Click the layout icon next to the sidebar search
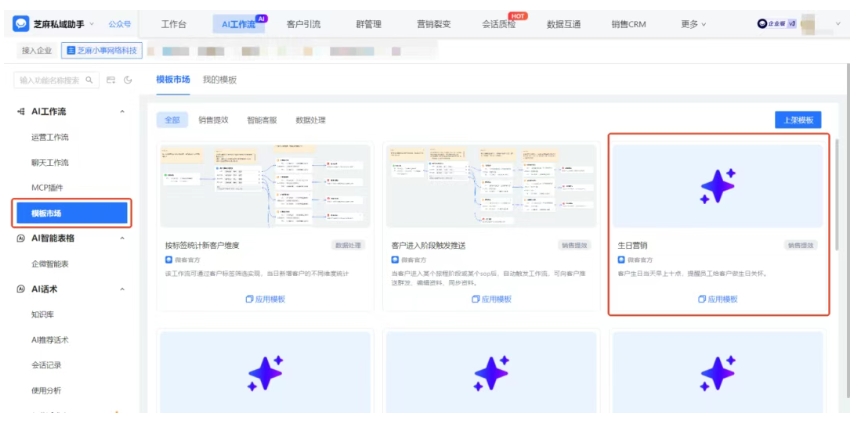This screenshot has width=866, height=429. 110,79
